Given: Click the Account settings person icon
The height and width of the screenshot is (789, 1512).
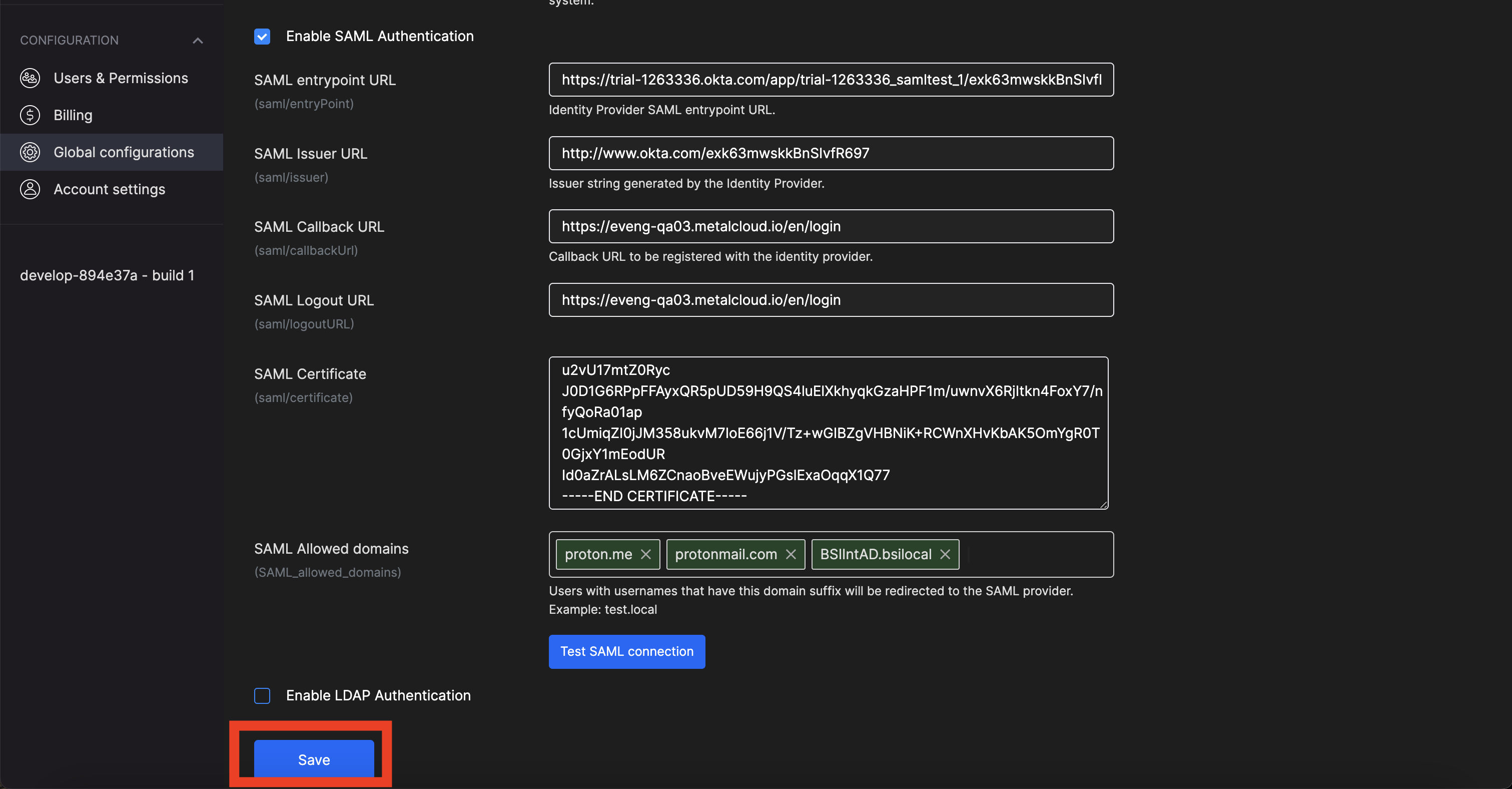Looking at the screenshot, I should [30, 189].
